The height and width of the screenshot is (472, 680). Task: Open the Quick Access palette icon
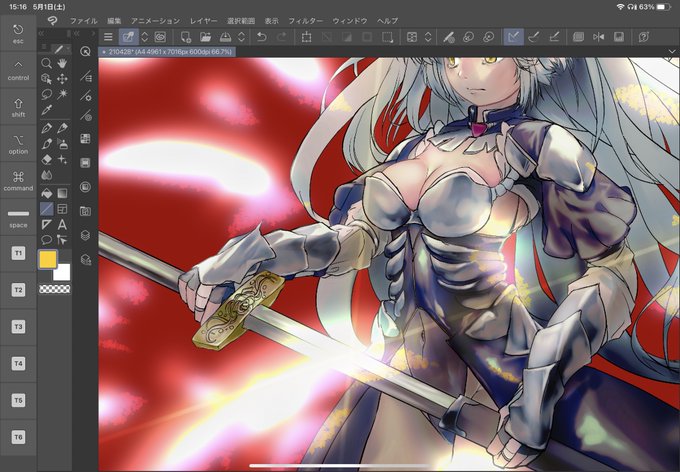click(x=85, y=52)
